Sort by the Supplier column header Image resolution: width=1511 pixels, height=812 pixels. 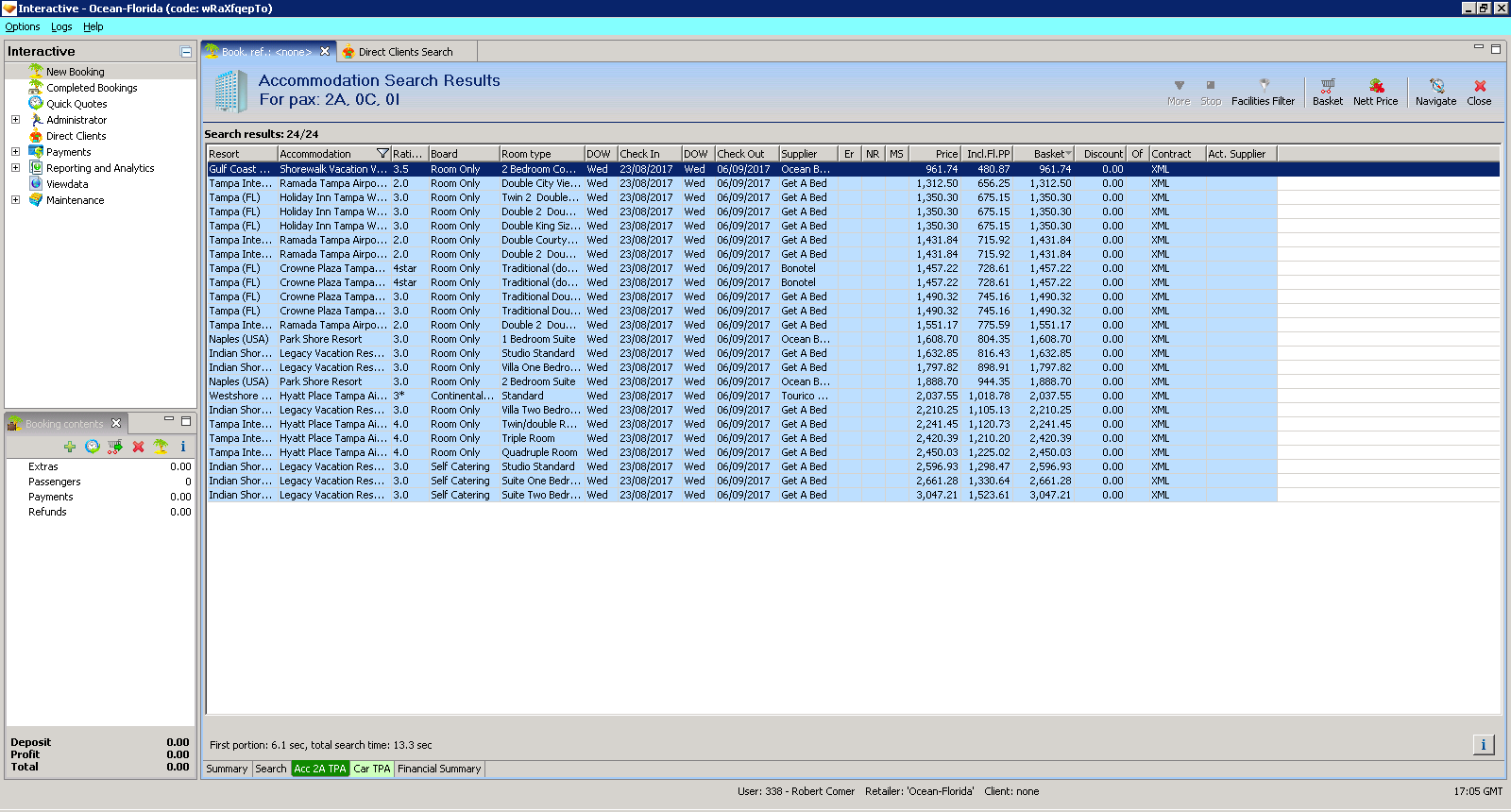[x=807, y=154]
